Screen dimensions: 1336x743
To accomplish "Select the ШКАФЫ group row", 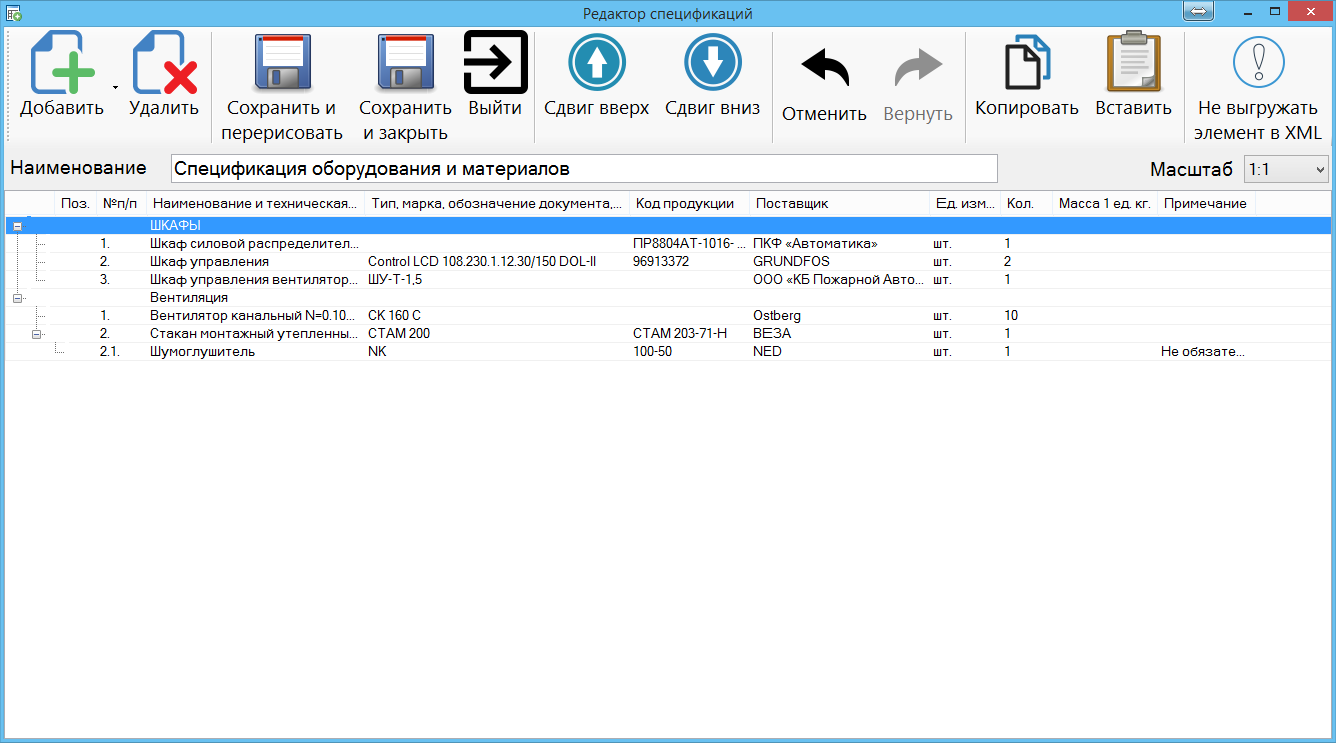I will [x=668, y=226].
